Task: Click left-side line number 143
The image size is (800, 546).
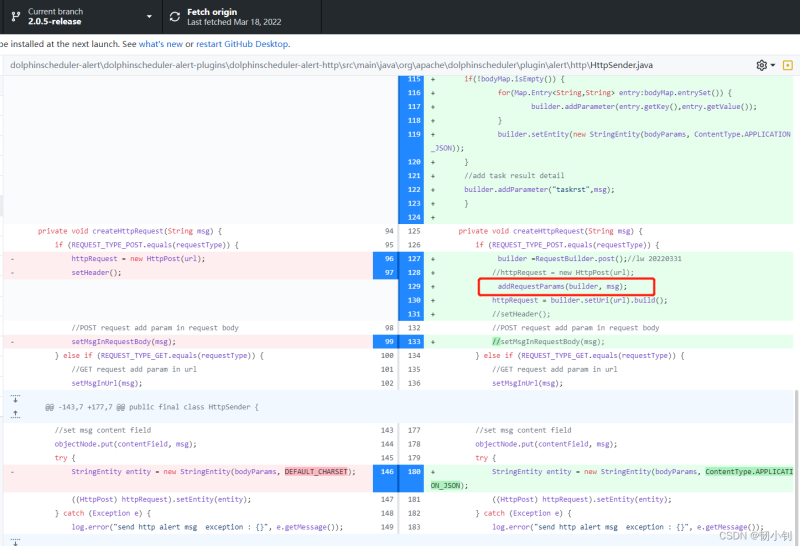Action: [387, 430]
